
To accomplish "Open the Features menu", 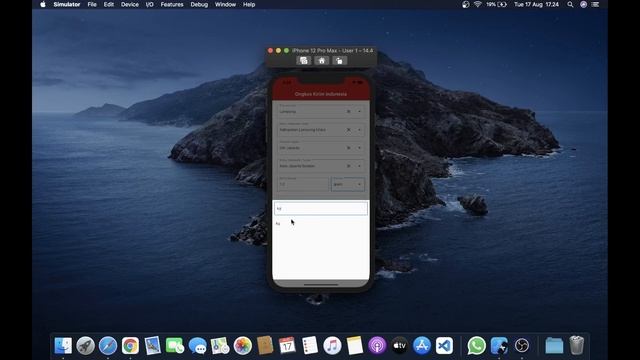I will [172, 4].
